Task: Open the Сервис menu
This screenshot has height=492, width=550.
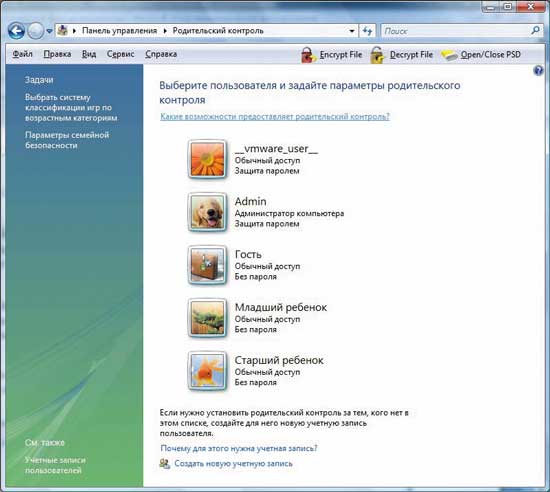Action: 120,54
